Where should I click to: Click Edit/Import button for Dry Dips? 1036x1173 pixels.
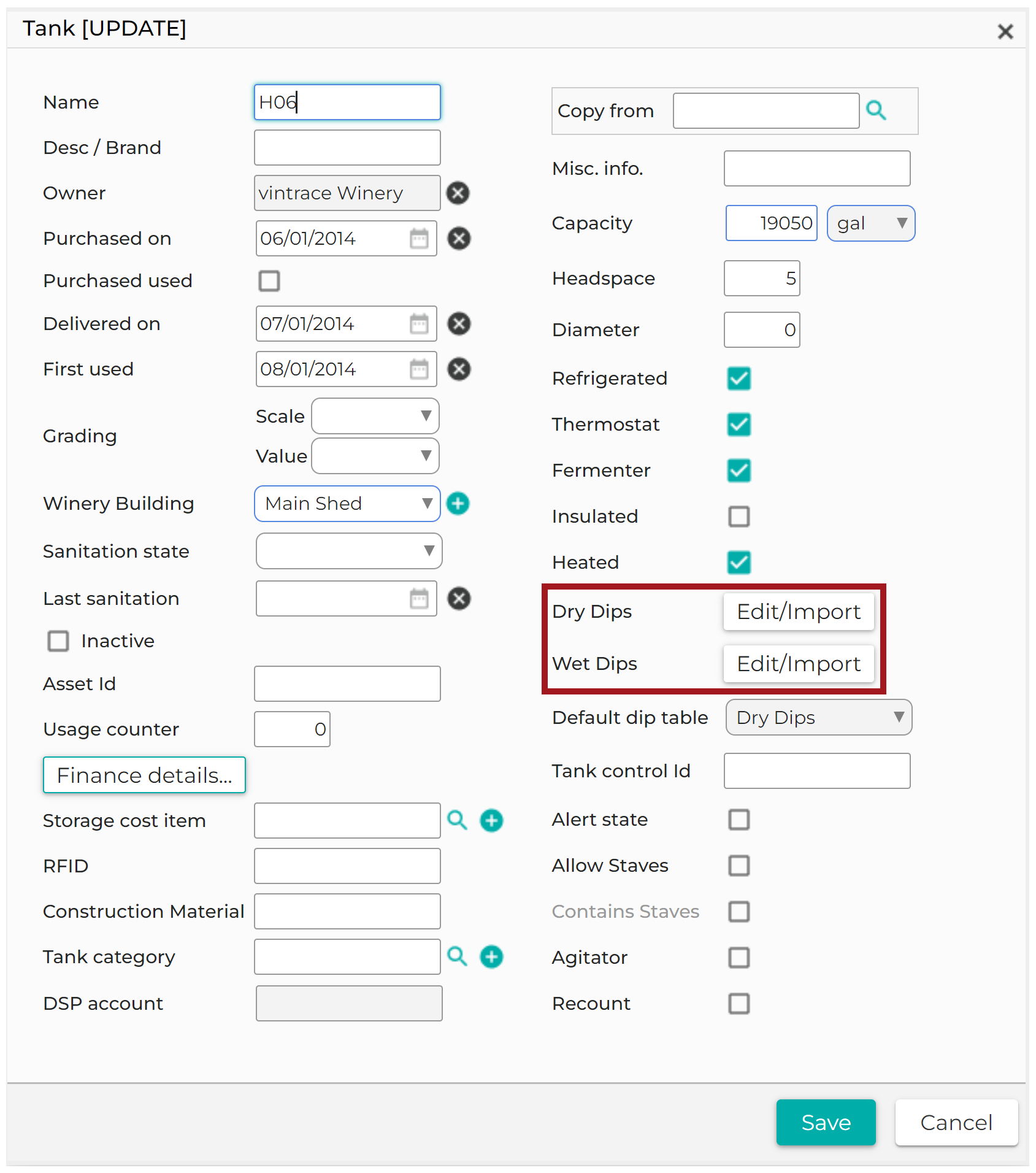(798, 612)
